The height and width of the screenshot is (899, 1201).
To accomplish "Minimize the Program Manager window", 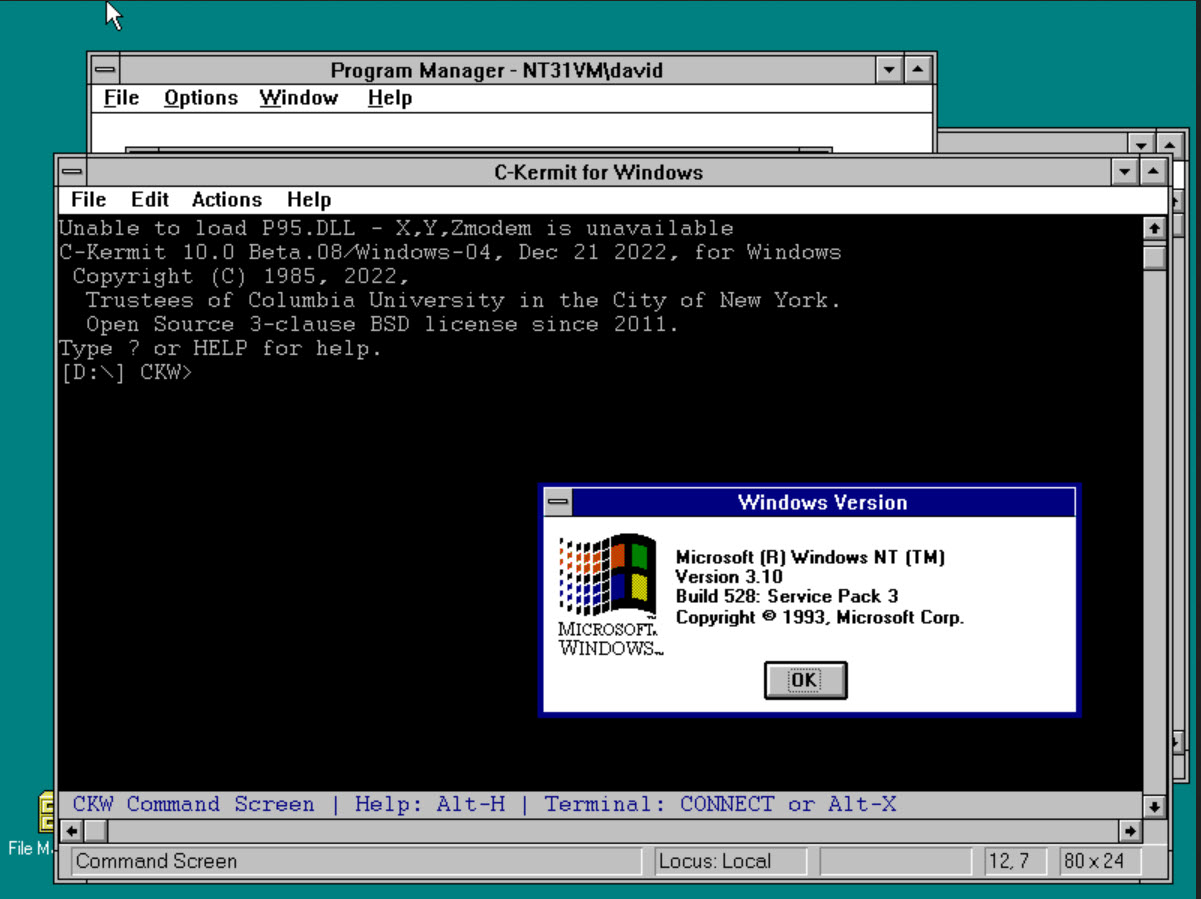I will coord(889,70).
